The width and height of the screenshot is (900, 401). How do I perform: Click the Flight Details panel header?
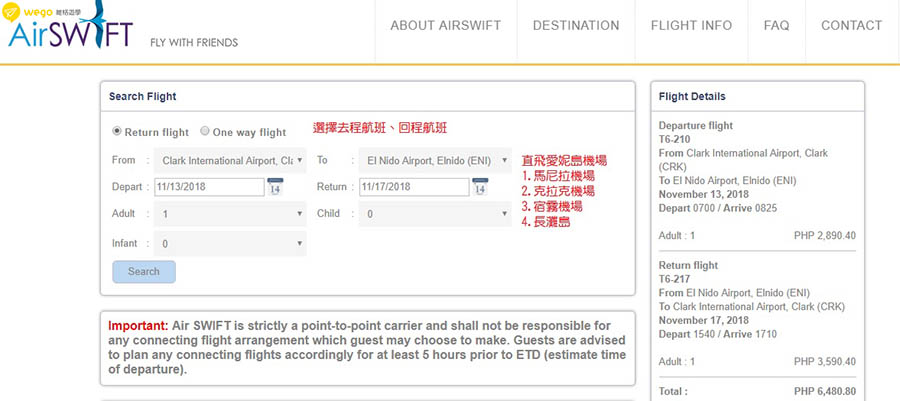click(x=757, y=96)
